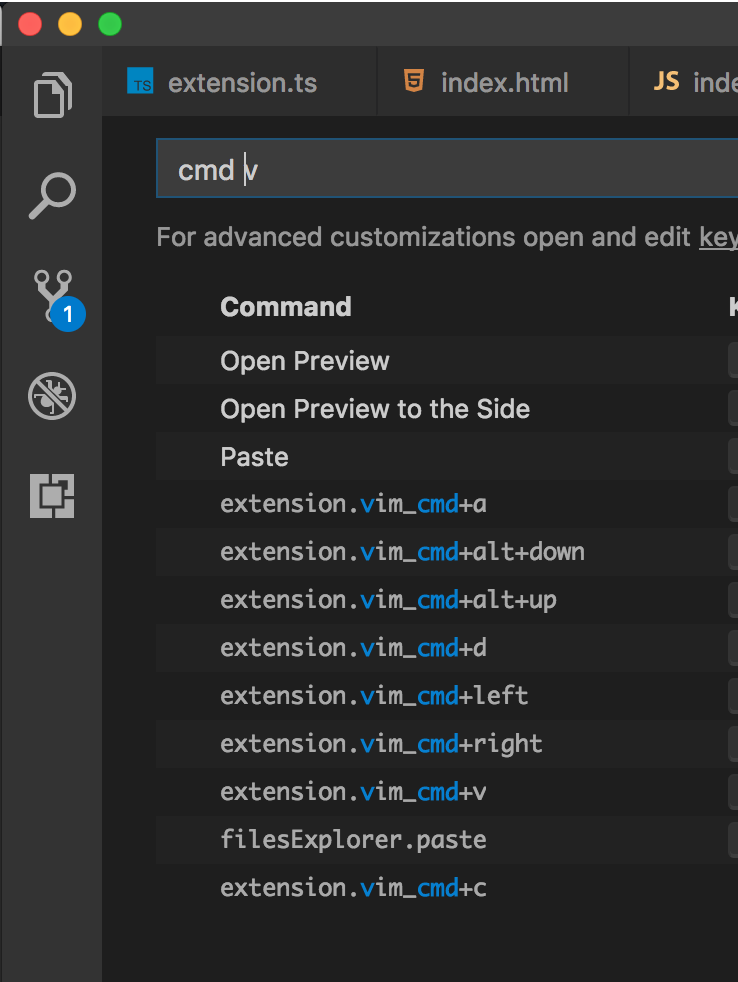738x982 pixels.
Task: Select the extension.vim_cmd+v keybinding row
Action: 352,791
